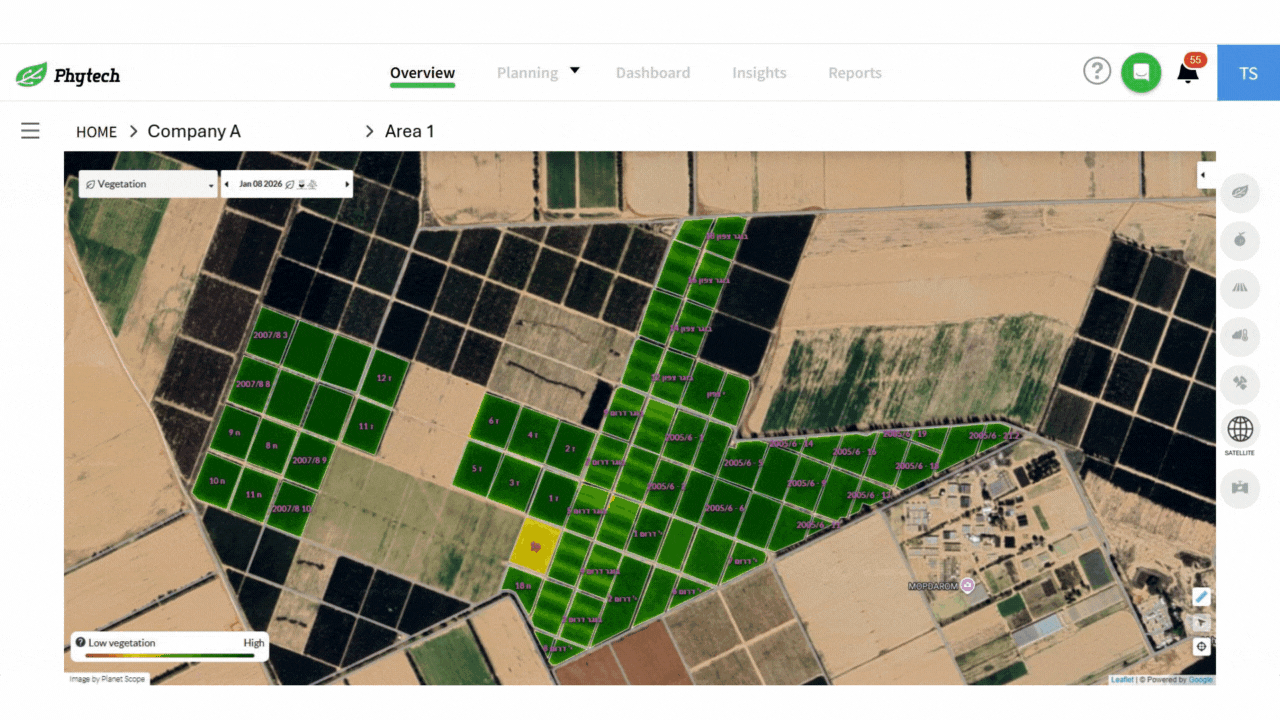Click the satellite sensors icon in right sidebar
This screenshot has width=1280, height=720.
[x=1240, y=384]
